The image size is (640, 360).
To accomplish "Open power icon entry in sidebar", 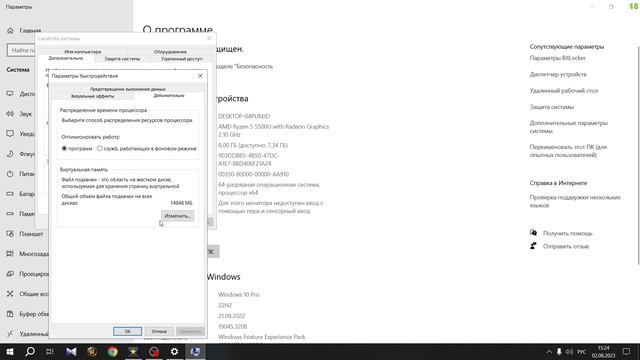I will (x=10, y=173).
